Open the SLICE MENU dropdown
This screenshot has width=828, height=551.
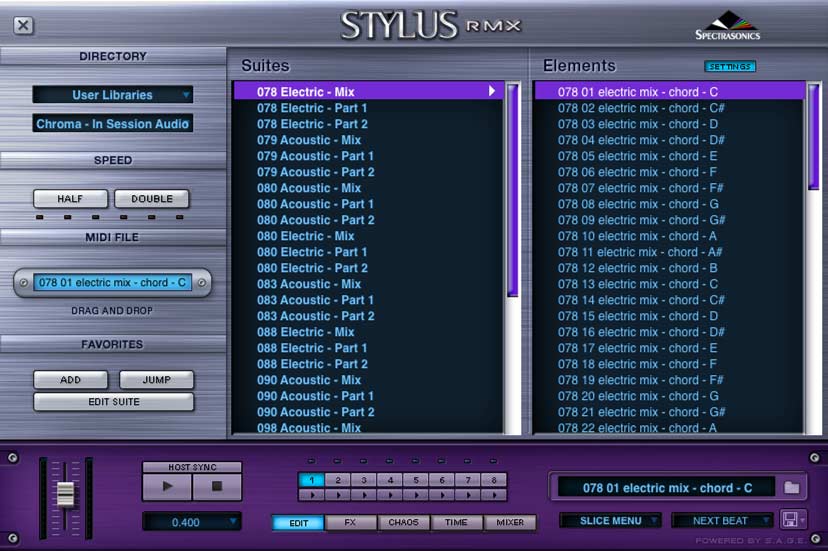click(x=610, y=521)
